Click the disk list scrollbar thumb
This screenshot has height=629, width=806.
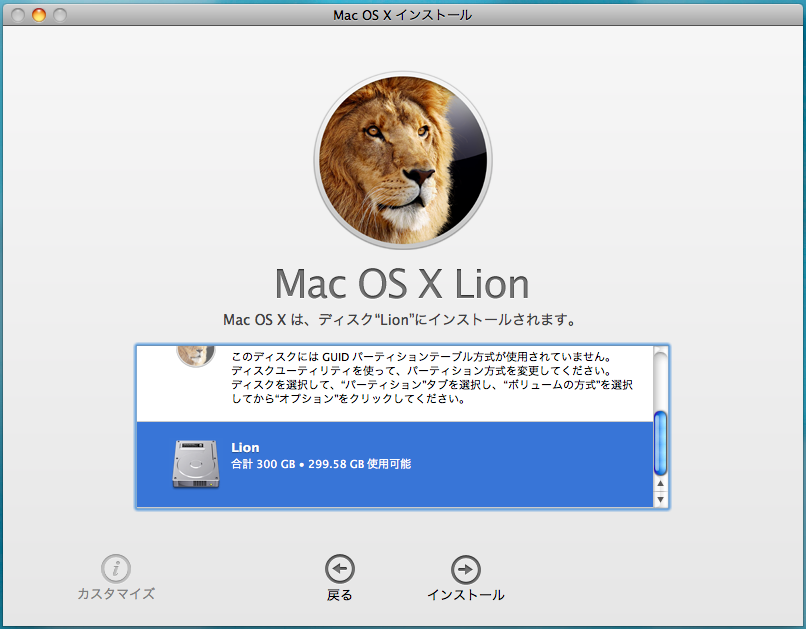(660, 443)
